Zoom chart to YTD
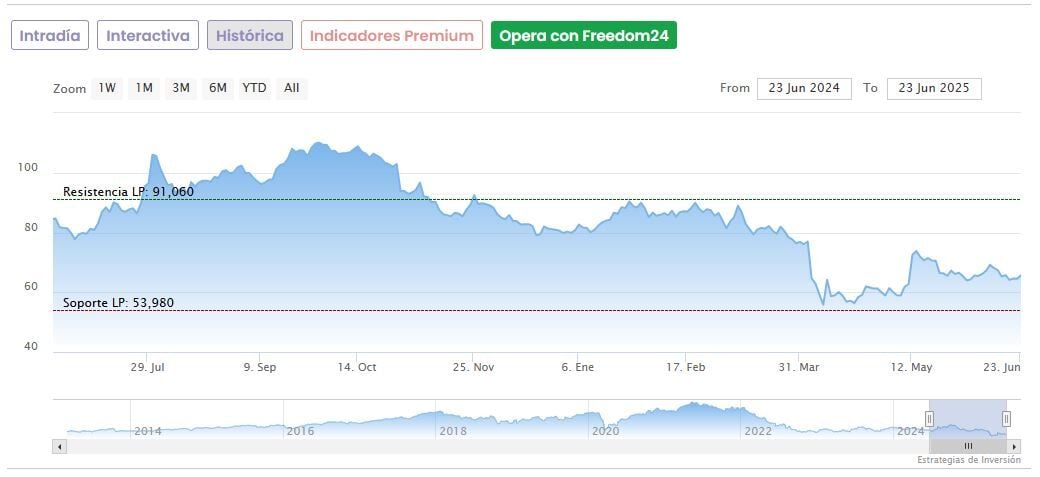This screenshot has height=477, width=1040. (254, 88)
